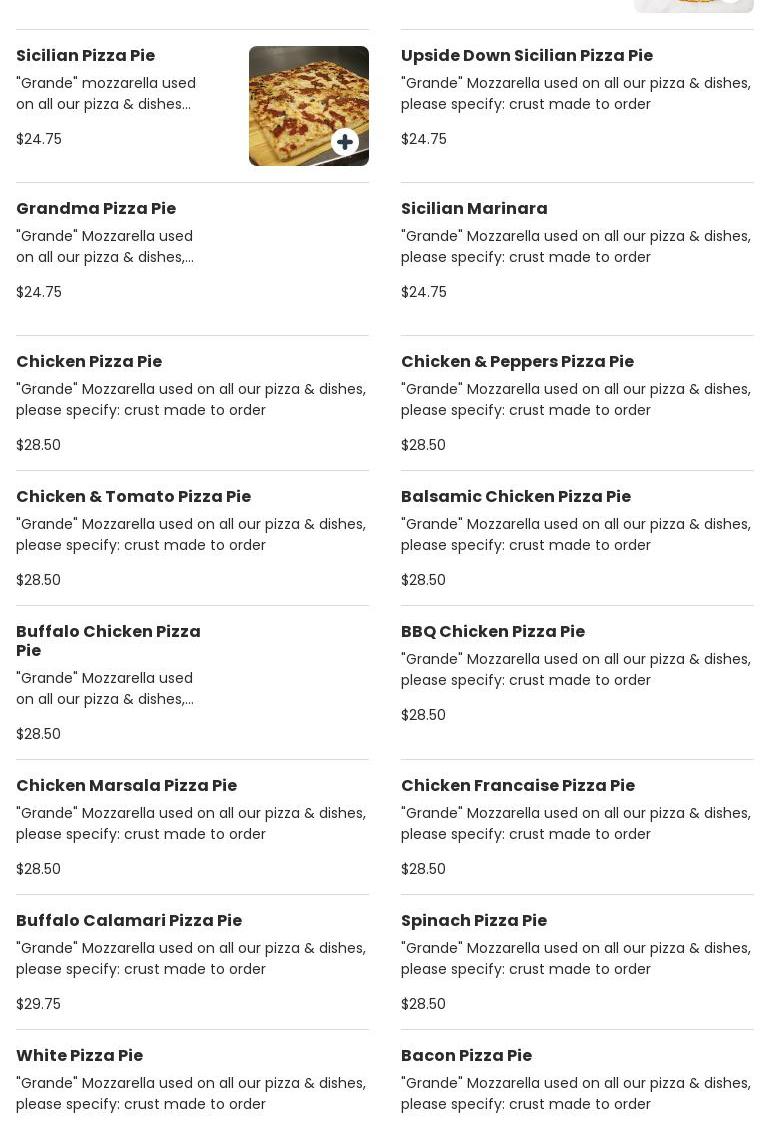
Task: Select White Pizza Pie
Action: (79, 1056)
